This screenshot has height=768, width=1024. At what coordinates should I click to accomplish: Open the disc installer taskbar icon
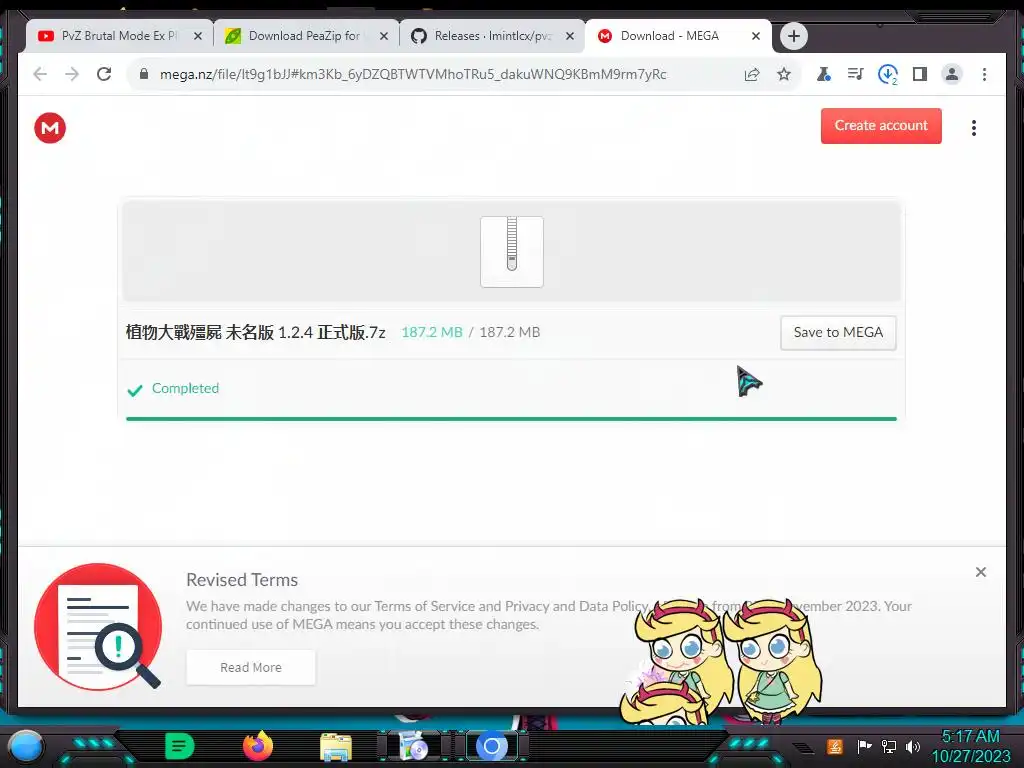click(414, 746)
